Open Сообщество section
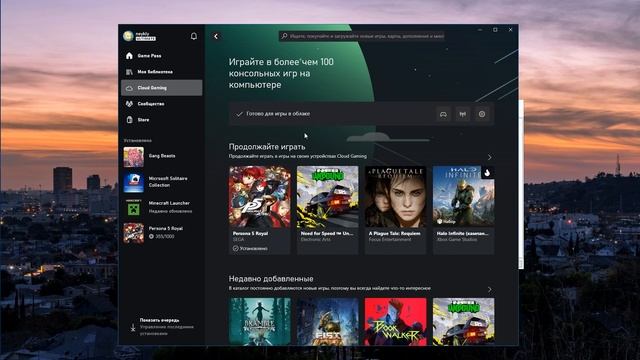 (161, 104)
